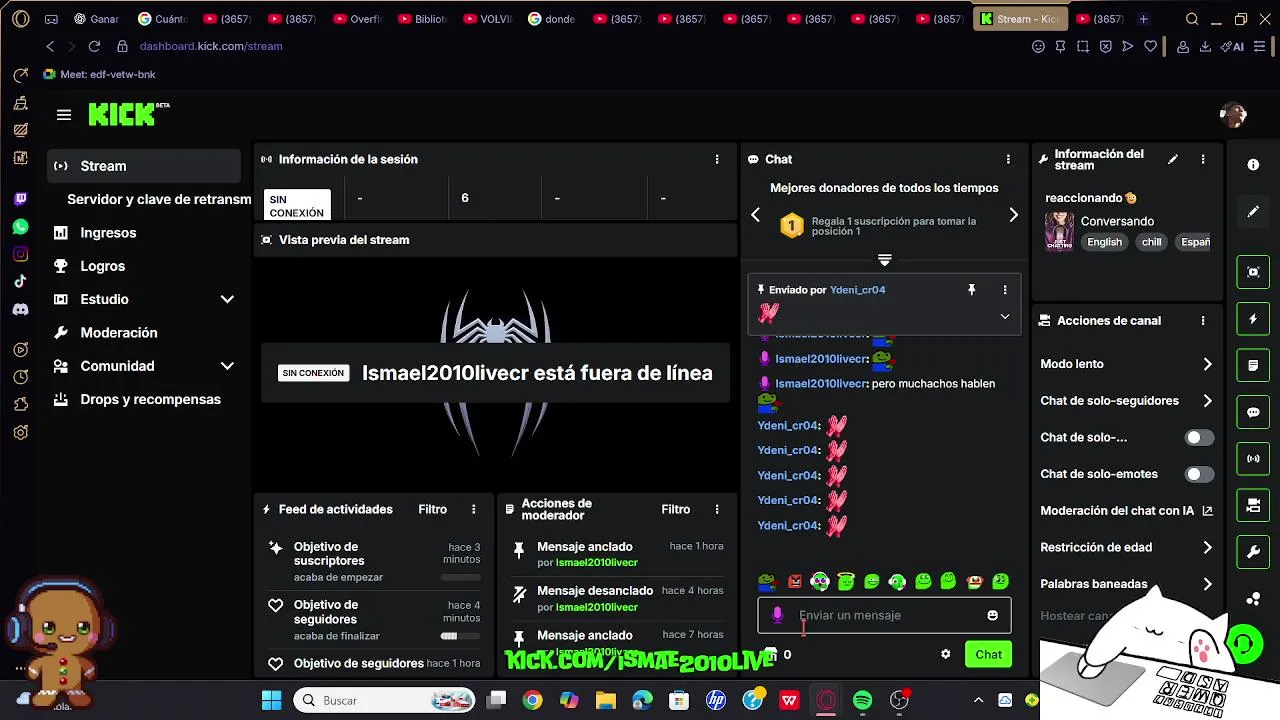Viewport: 1280px width, 720px height.
Task: Edit stream information with pencil icon
Action: coord(1173,159)
